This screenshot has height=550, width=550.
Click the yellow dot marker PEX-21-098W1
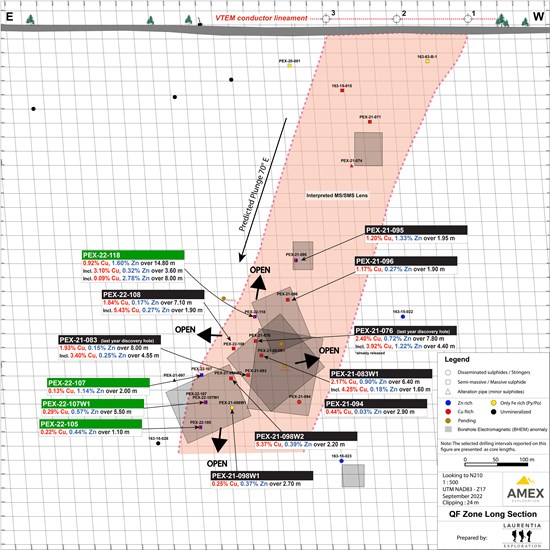(232, 408)
